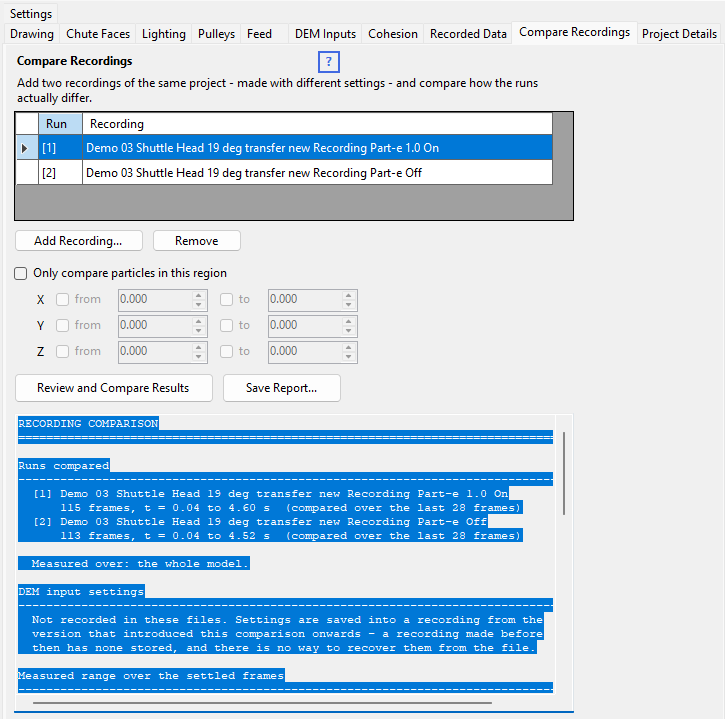Decrease Y from value with down arrow

pos(199,331)
